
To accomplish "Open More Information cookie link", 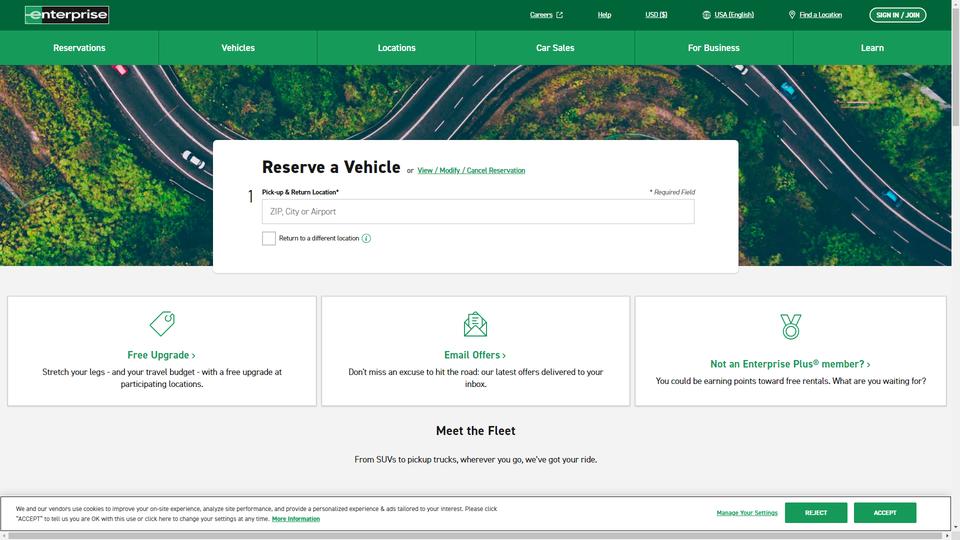I will (x=296, y=519).
